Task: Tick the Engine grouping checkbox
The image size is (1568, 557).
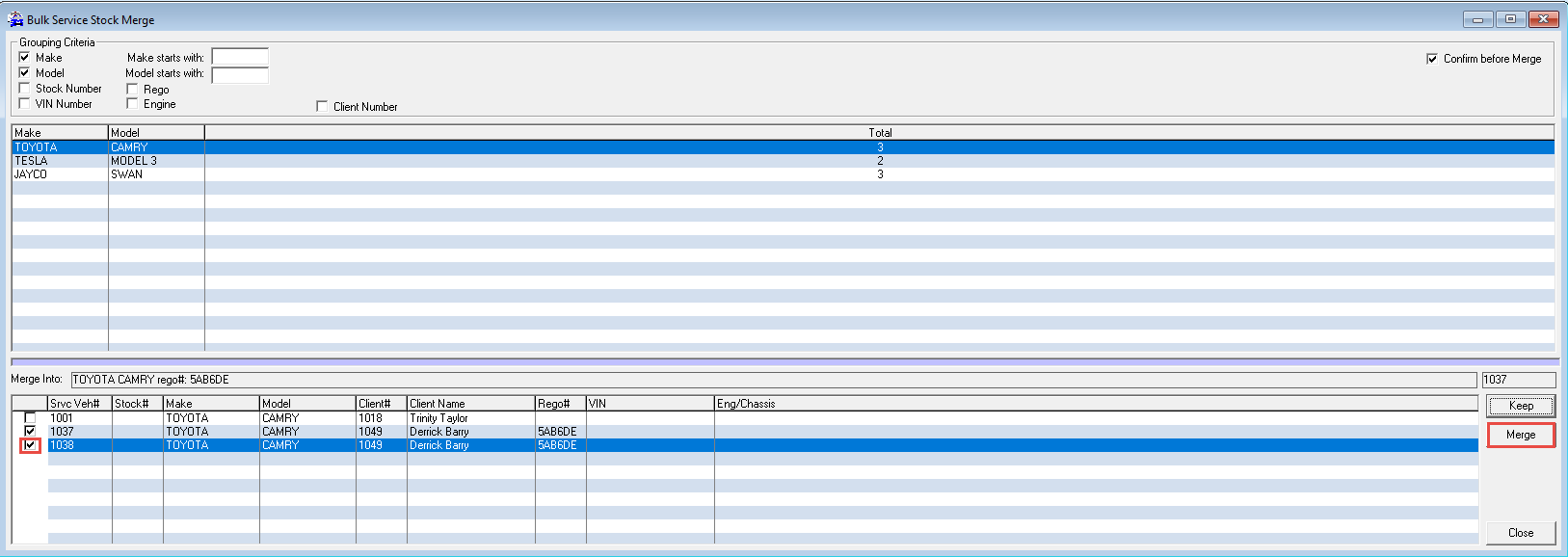Action: click(x=133, y=103)
